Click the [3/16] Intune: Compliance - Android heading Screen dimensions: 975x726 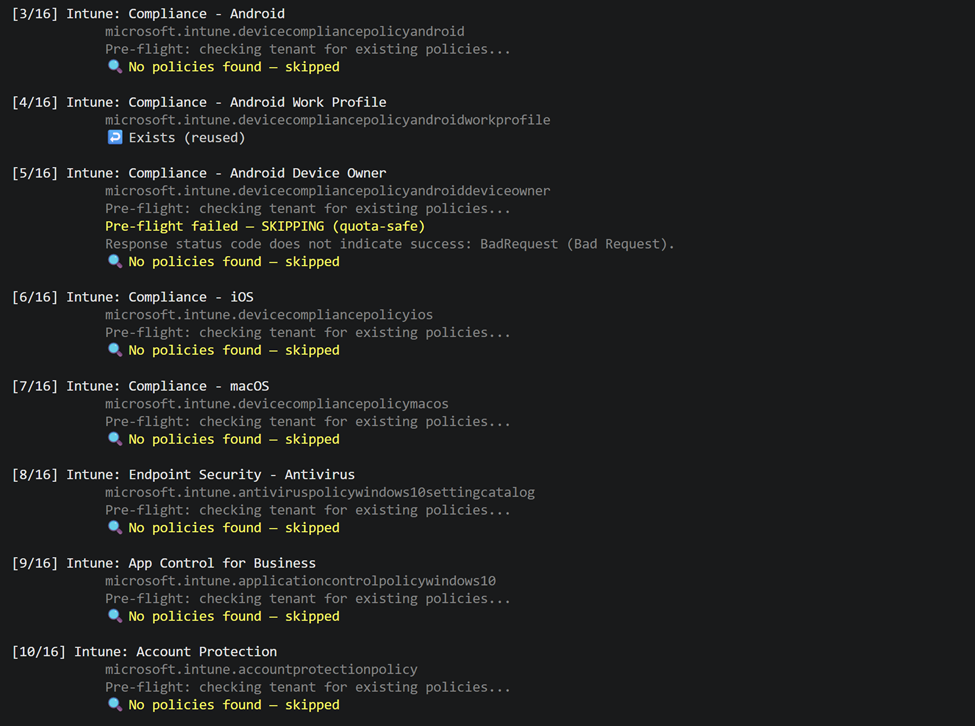coord(148,14)
